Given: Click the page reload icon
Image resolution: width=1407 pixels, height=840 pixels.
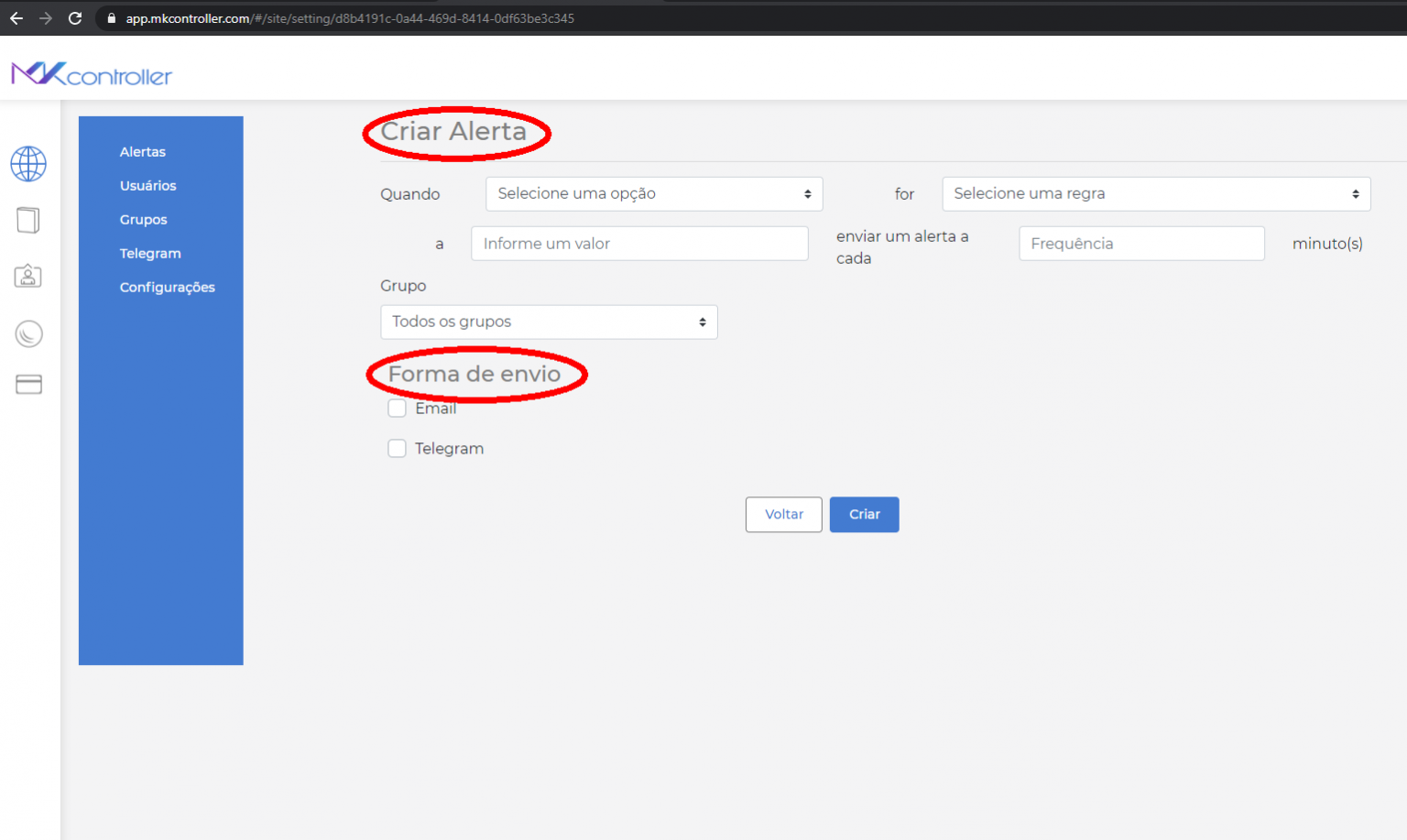Looking at the screenshot, I should pos(75,17).
